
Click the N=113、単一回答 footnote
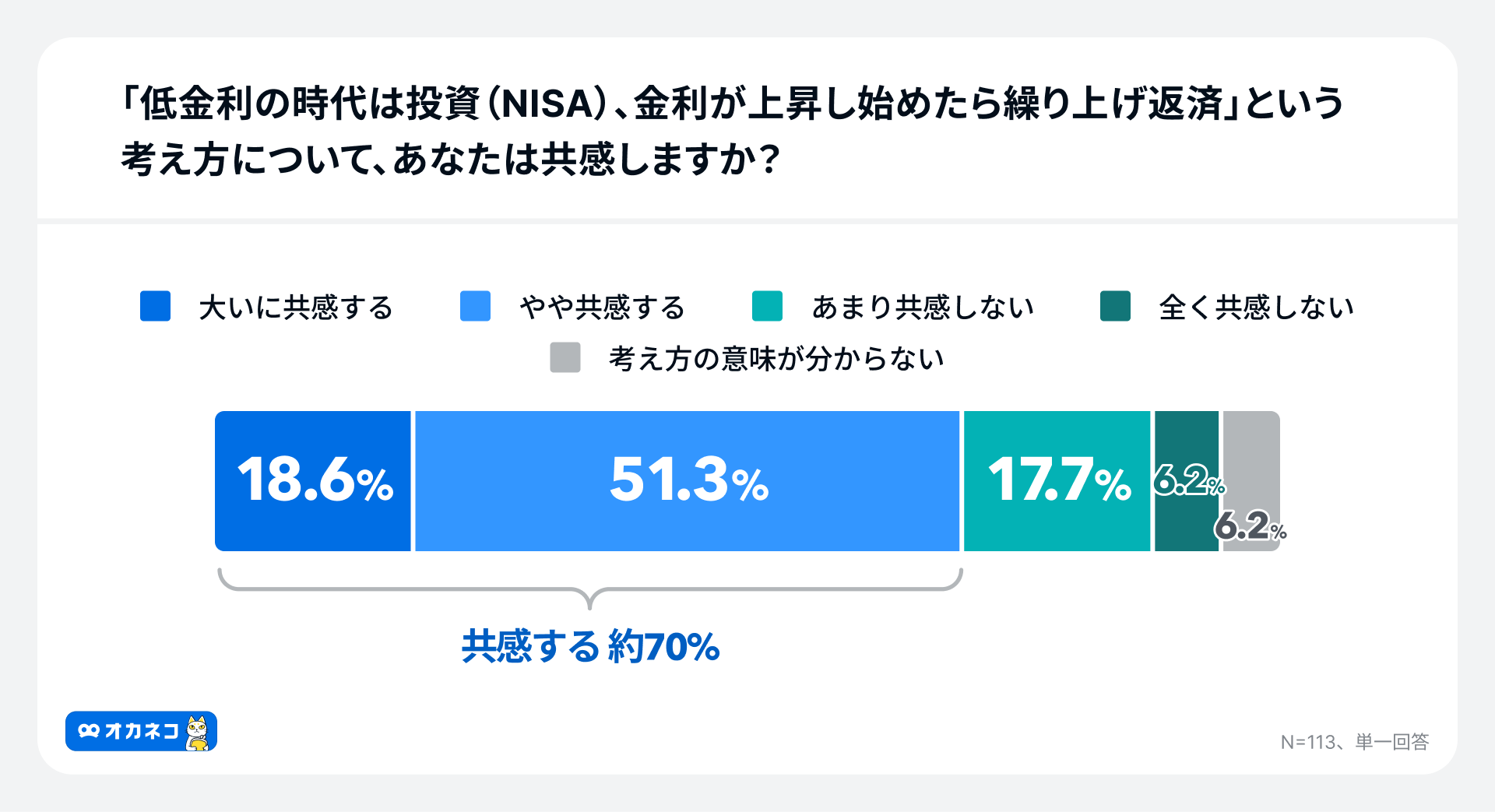(x=1354, y=742)
